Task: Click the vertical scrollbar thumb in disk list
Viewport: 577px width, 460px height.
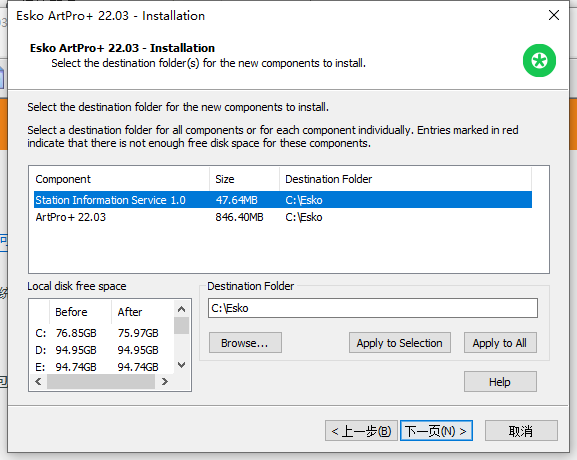Action: [x=181, y=326]
